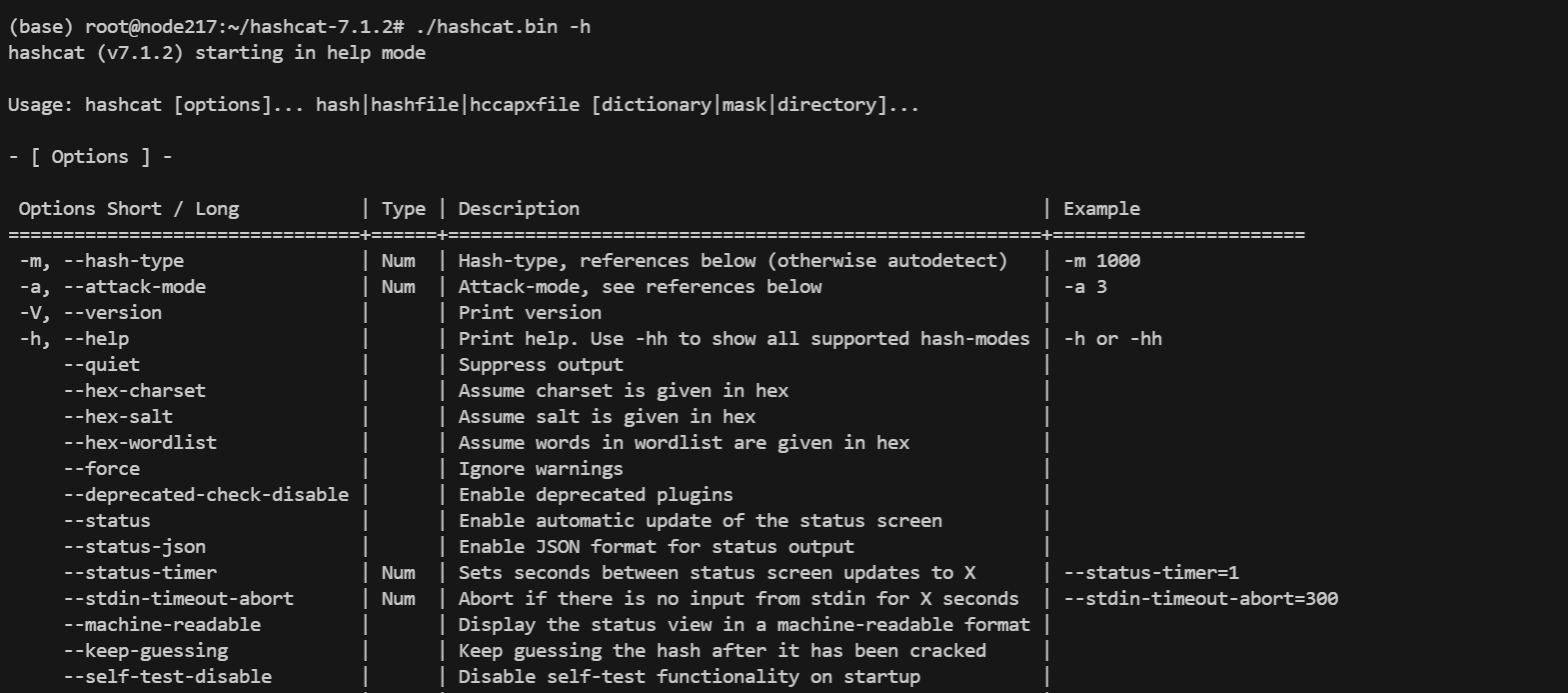This screenshot has height=693, width=1568.
Task: Click the --force option text
Action: coord(102,469)
